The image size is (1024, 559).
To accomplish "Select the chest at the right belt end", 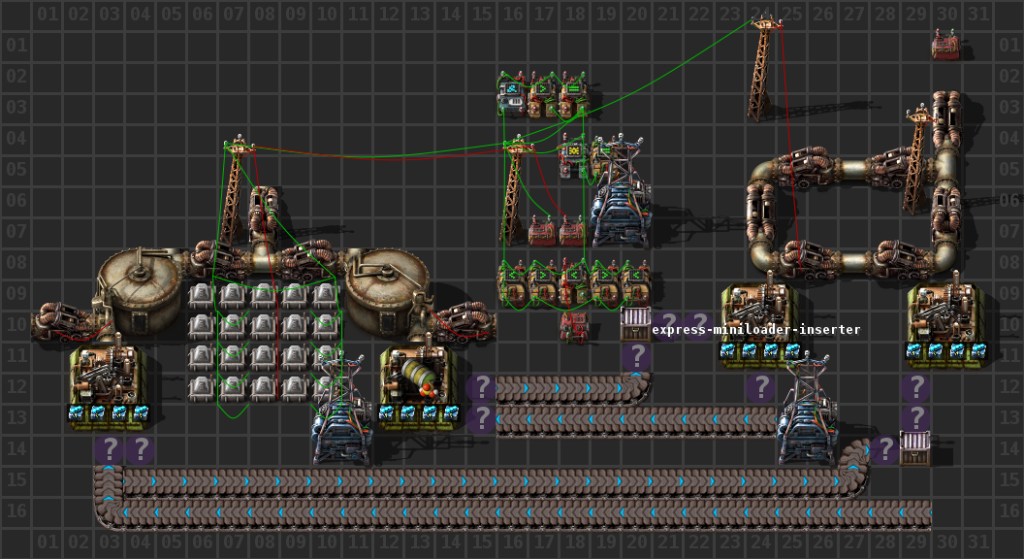I will tap(915, 447).
